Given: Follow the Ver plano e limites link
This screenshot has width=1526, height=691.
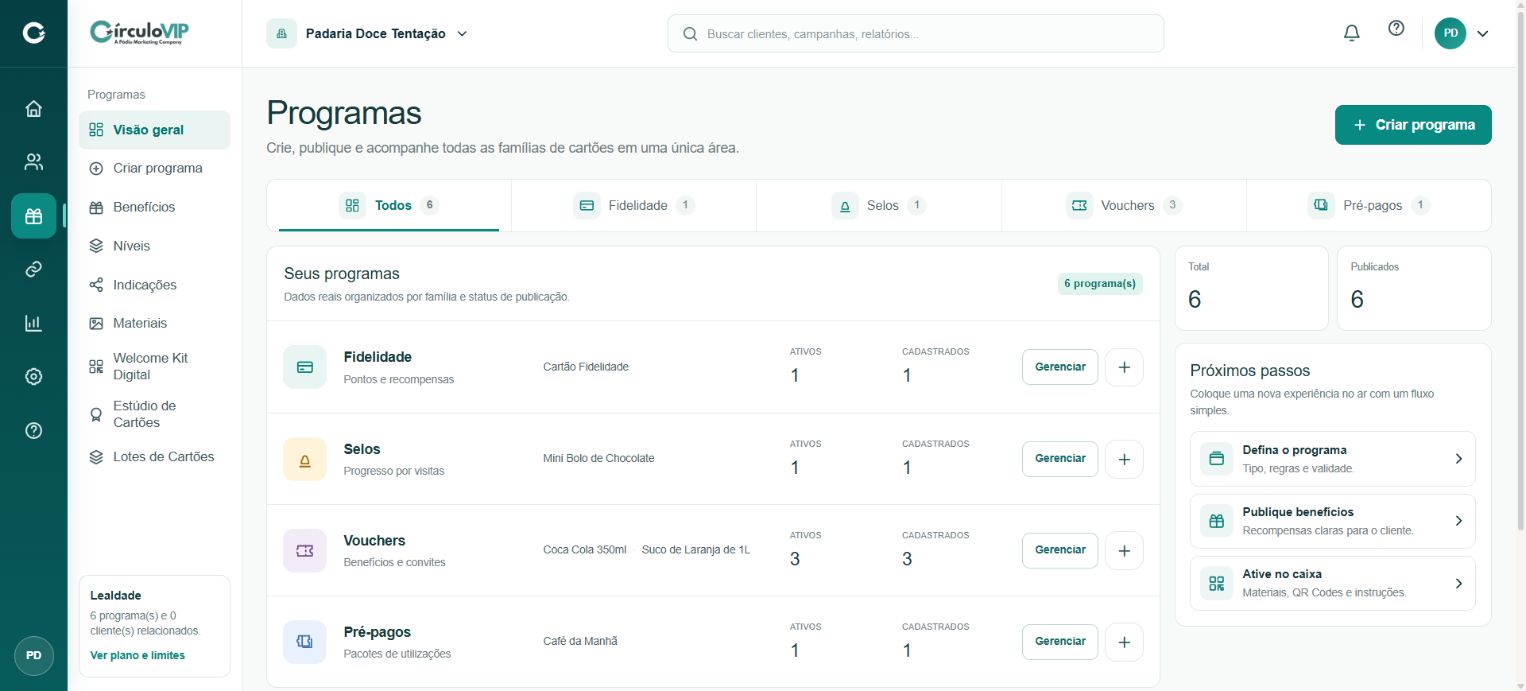Looking at the screenshot, I should 137,655.
